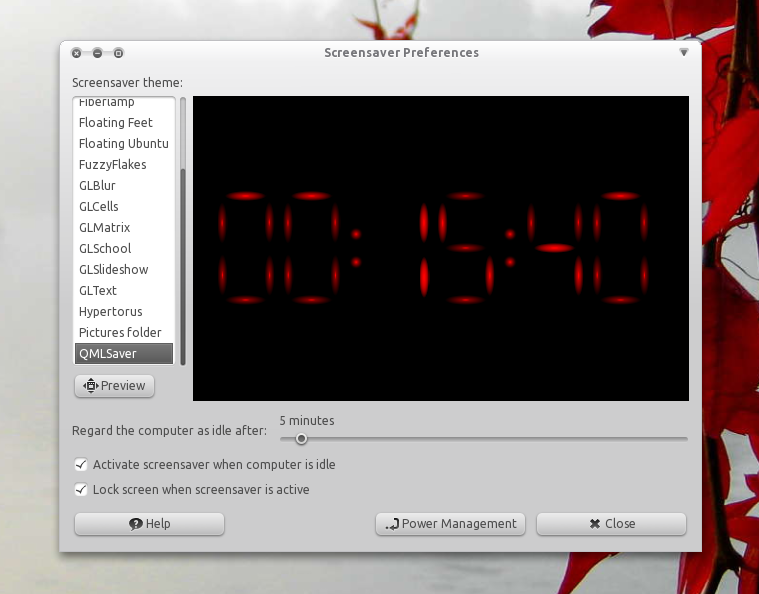Click the Preview button
The width and height of the screenshot is (759, 594).
tap(114, 386)
